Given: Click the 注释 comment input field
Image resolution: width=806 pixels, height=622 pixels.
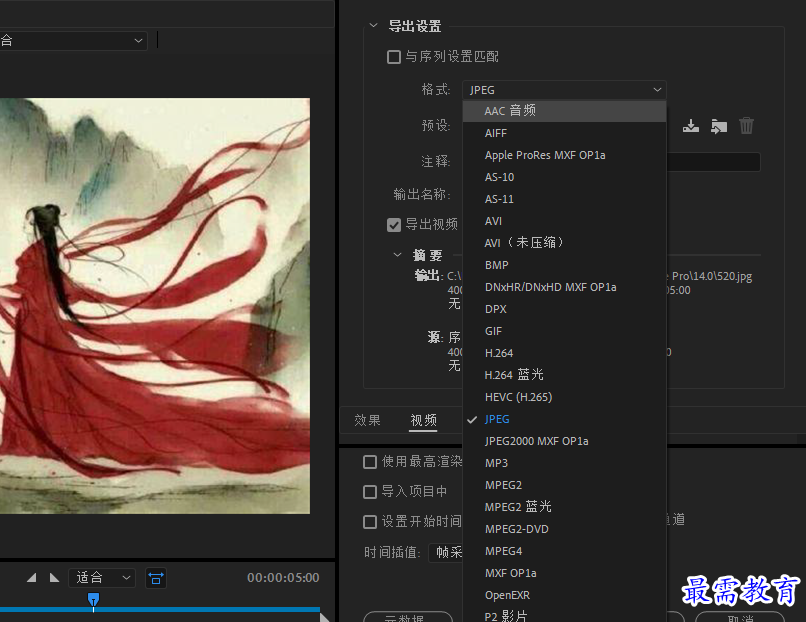Looking at the screenshot, I should pos(713,162).
